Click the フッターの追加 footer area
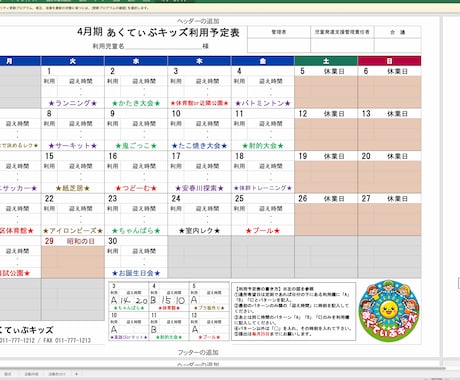 click(x=198, y=352)
